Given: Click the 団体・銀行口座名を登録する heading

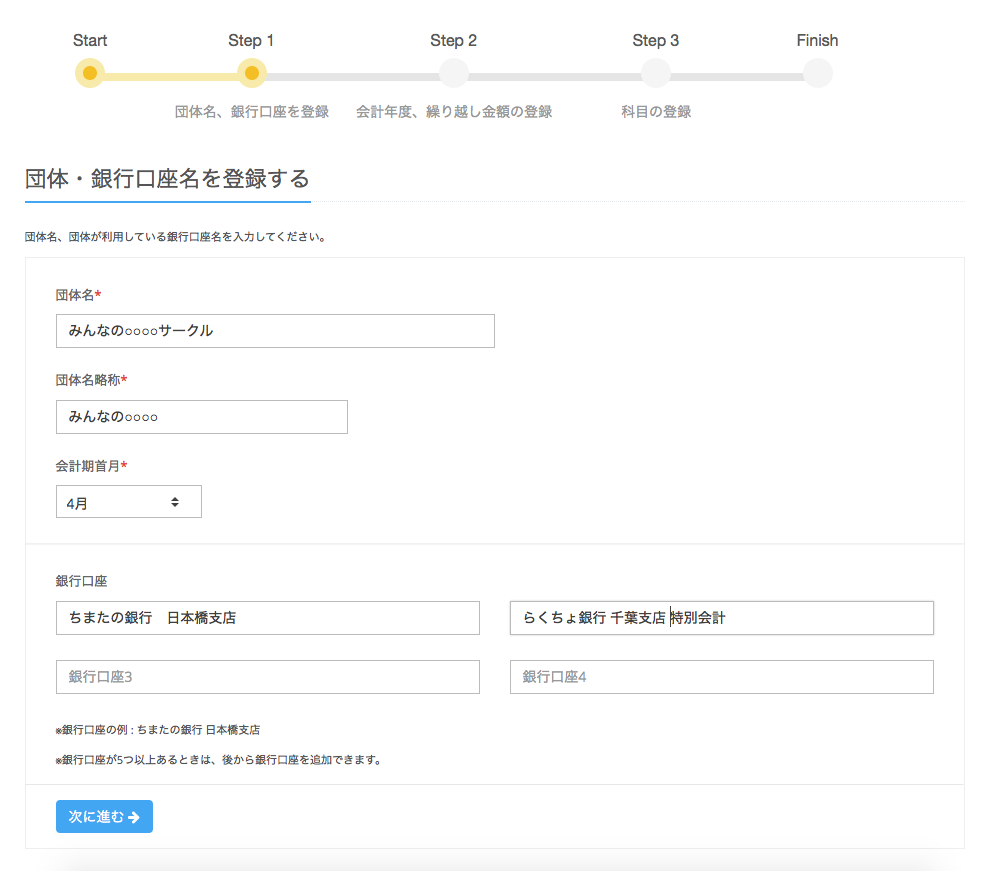Looking at the screenshot, I should click(167, 179).
